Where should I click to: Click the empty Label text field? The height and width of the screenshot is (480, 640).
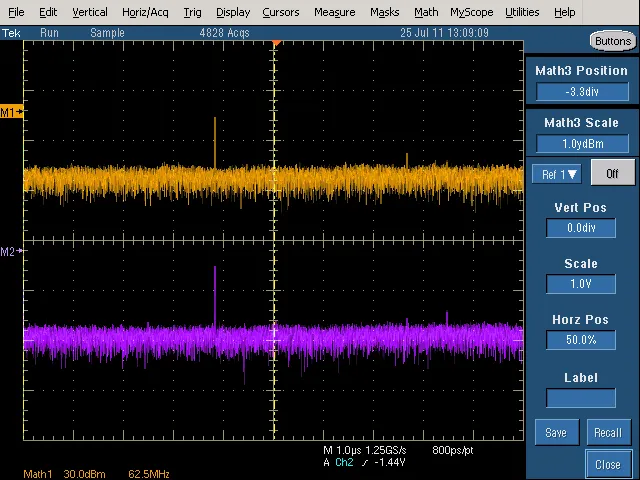coord(581,398)
